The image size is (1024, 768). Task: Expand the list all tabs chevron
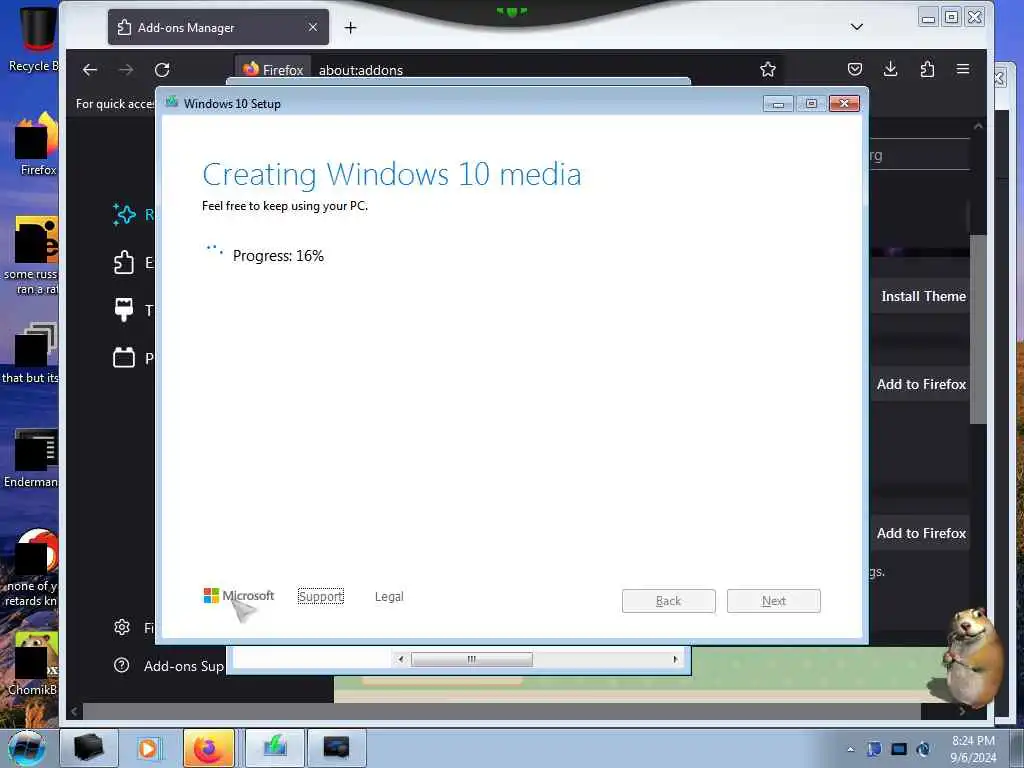(x=857, y=27)
